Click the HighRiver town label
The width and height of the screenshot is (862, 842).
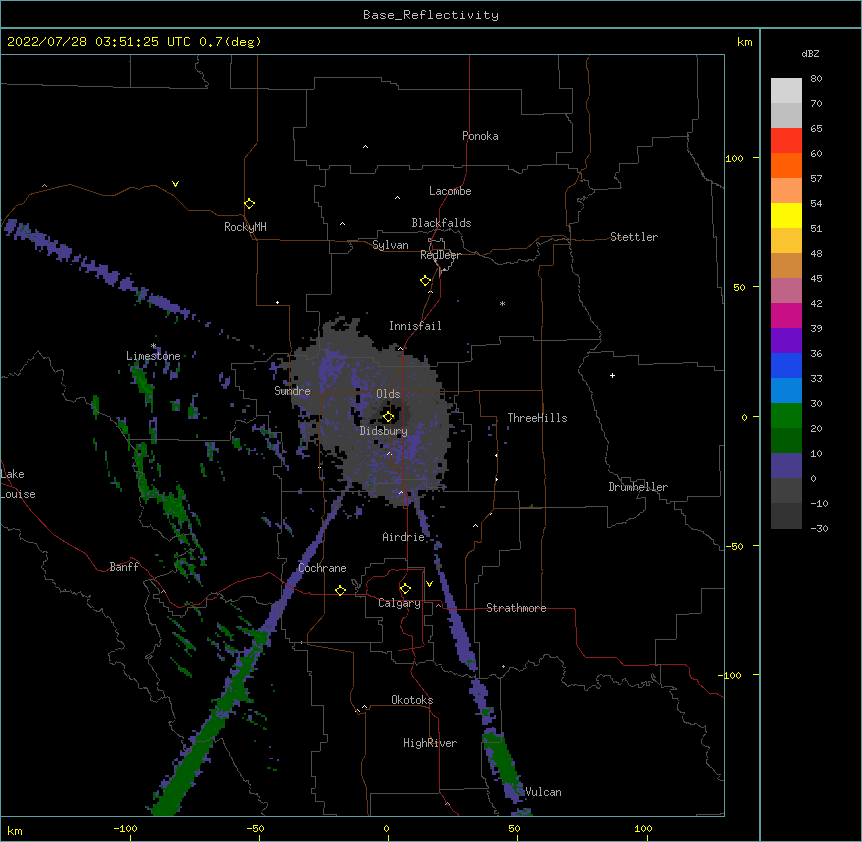430,743
